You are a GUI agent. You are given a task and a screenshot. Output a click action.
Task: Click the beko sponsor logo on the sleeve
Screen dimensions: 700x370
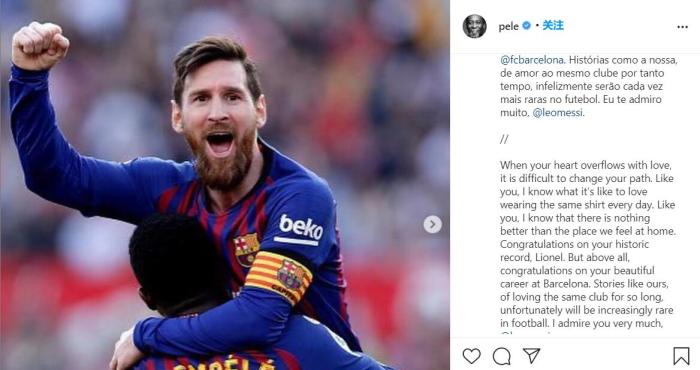click(299, 229)
